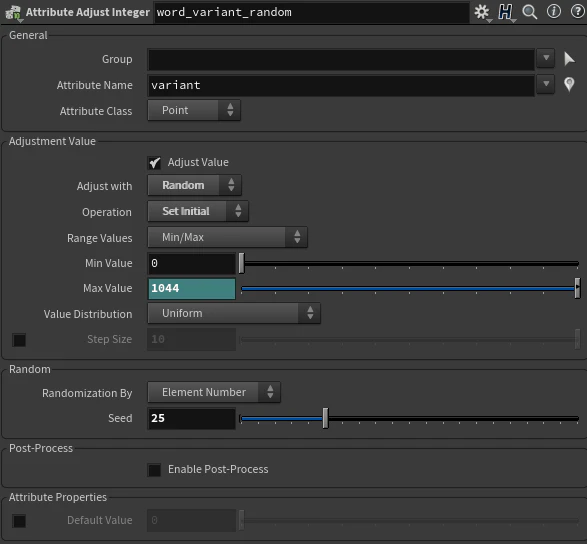The width and height of the screenshot is (587, 544).
Task: Click the Group selection arrow icon
Action: [569, 59]
